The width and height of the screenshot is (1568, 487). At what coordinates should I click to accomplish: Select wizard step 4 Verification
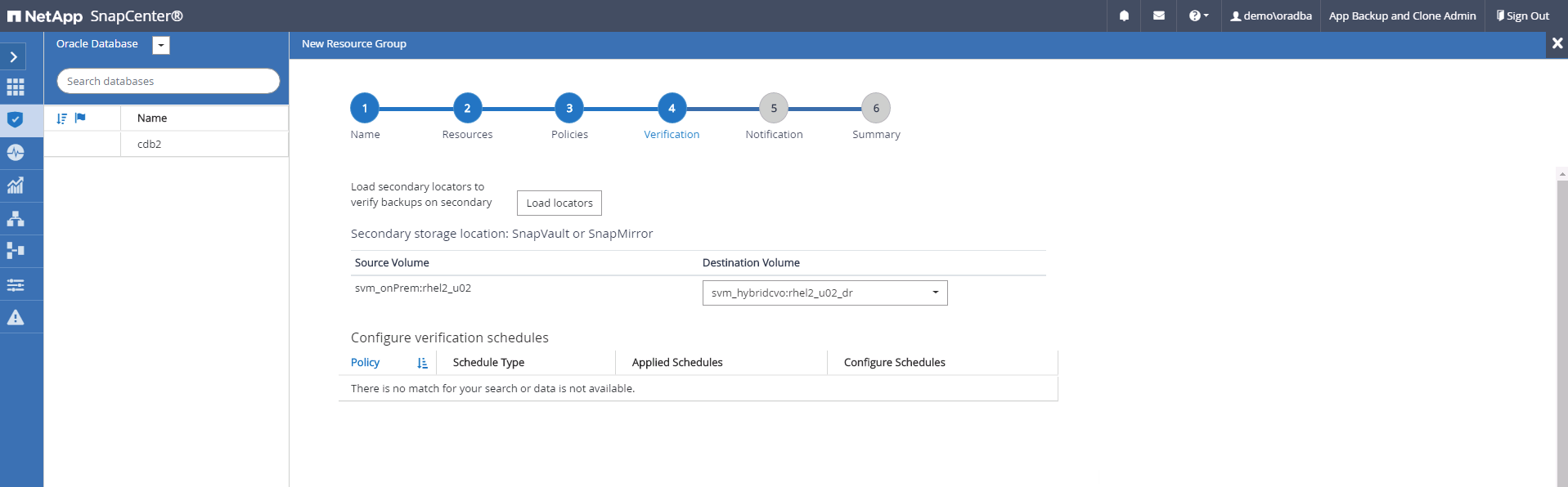(672, 108)
